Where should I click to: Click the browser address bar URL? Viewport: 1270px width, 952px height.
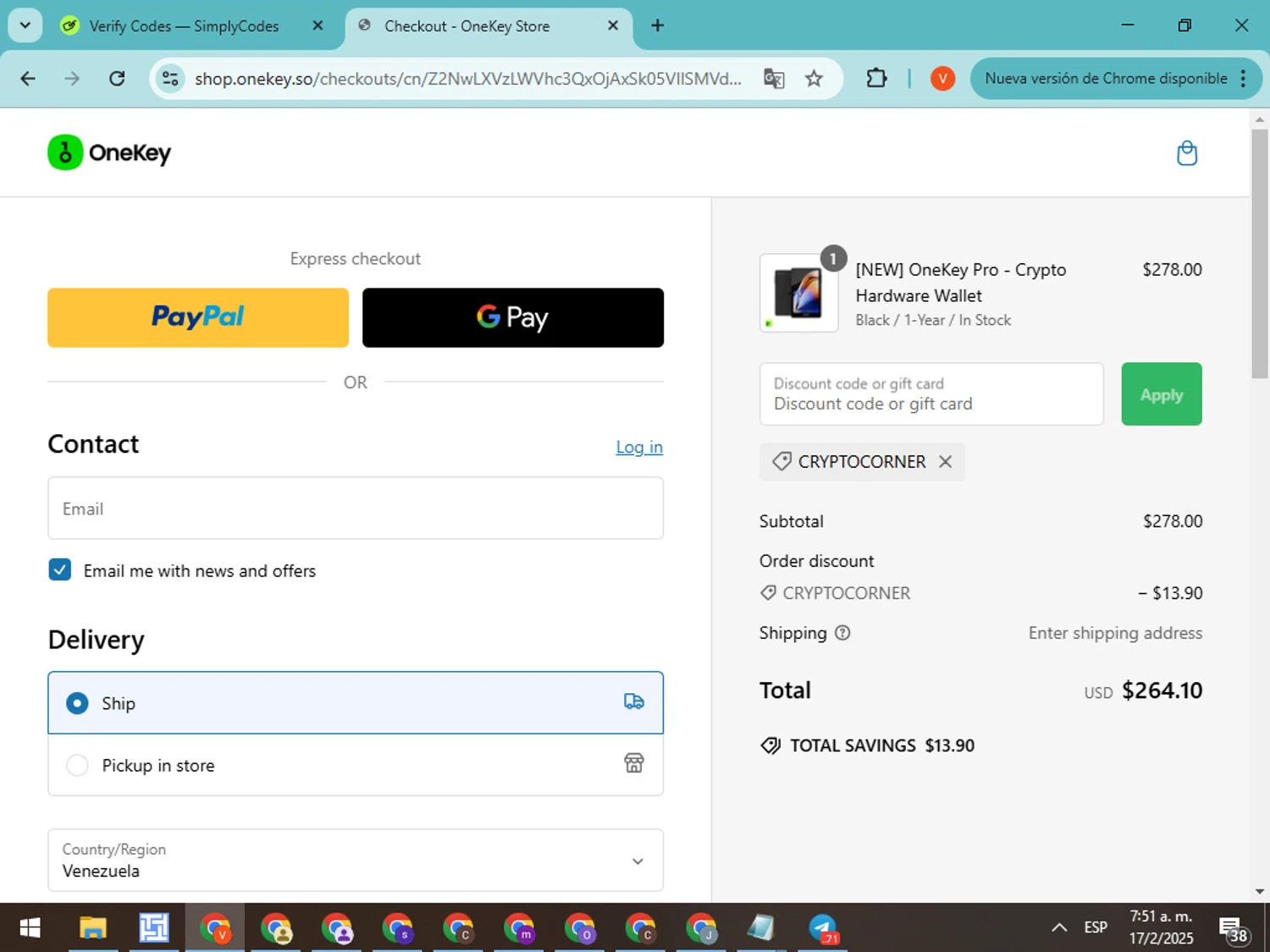coord(468,79)
